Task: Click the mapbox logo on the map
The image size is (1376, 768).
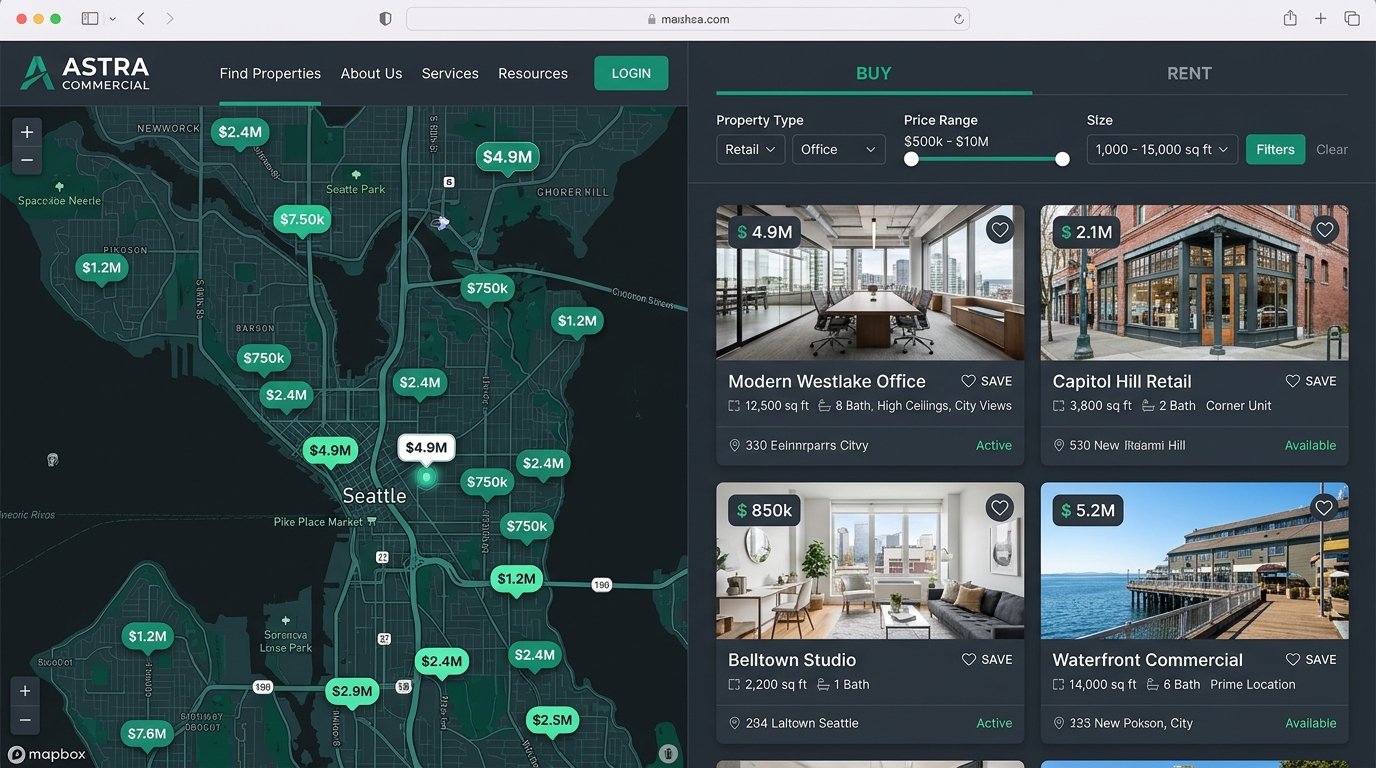Action: tap(47, 755)
